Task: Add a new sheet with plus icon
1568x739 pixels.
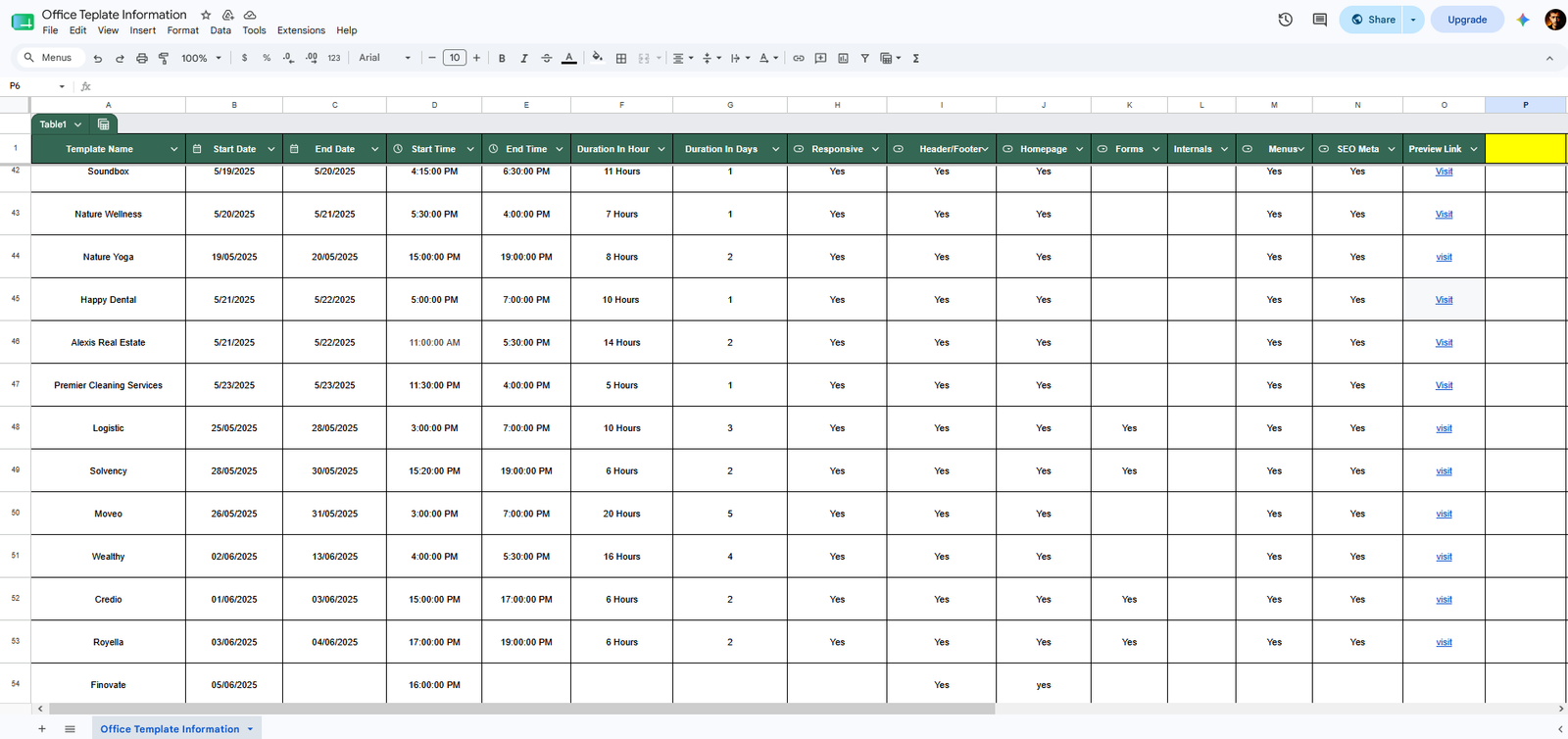Action: [42, 729]
